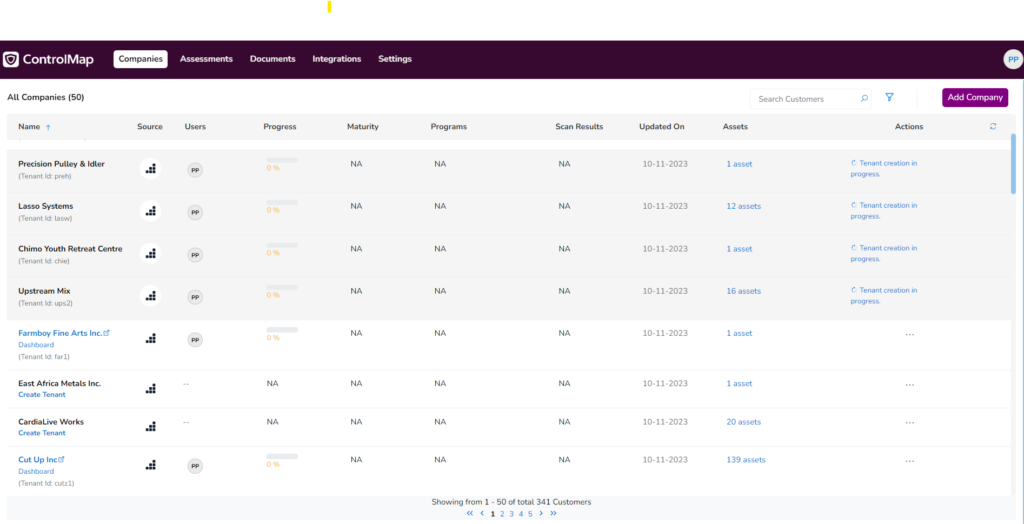Viewport: 1024px width, 524px height.
Task: Open Dashboard link under Farmboy Fine Arts
Action: (36, 344)
